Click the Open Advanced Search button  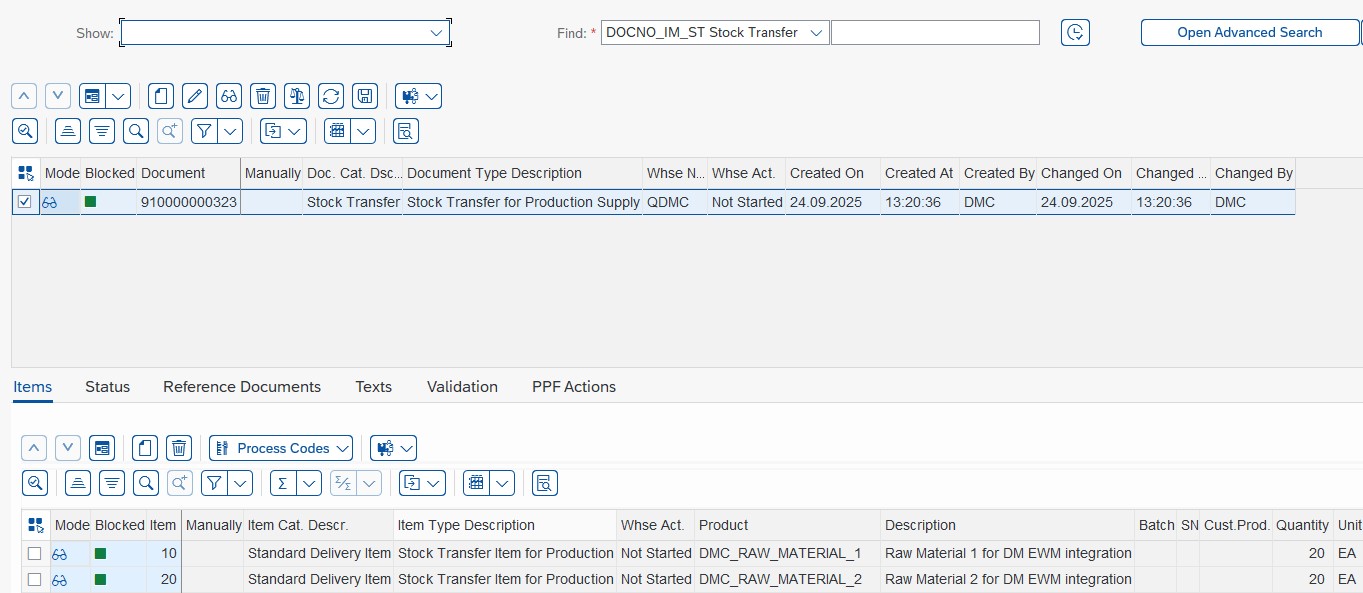1250,32
